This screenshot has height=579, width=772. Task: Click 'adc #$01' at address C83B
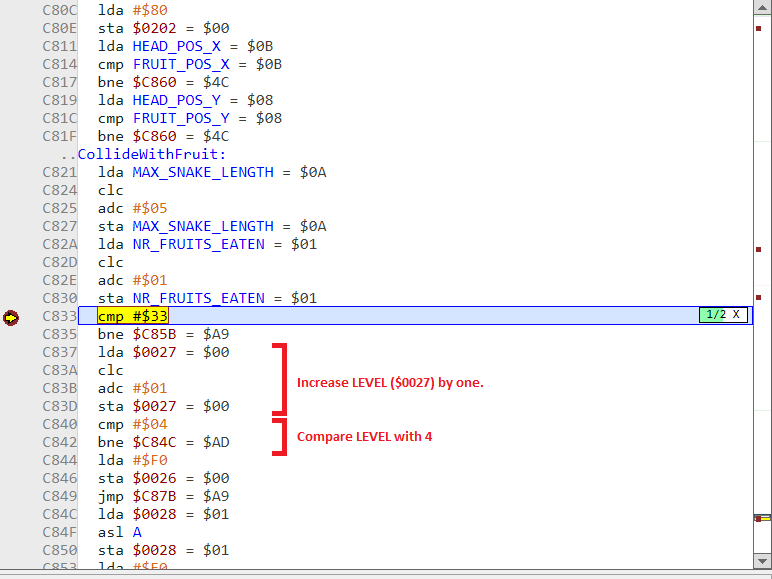point(132,388)
